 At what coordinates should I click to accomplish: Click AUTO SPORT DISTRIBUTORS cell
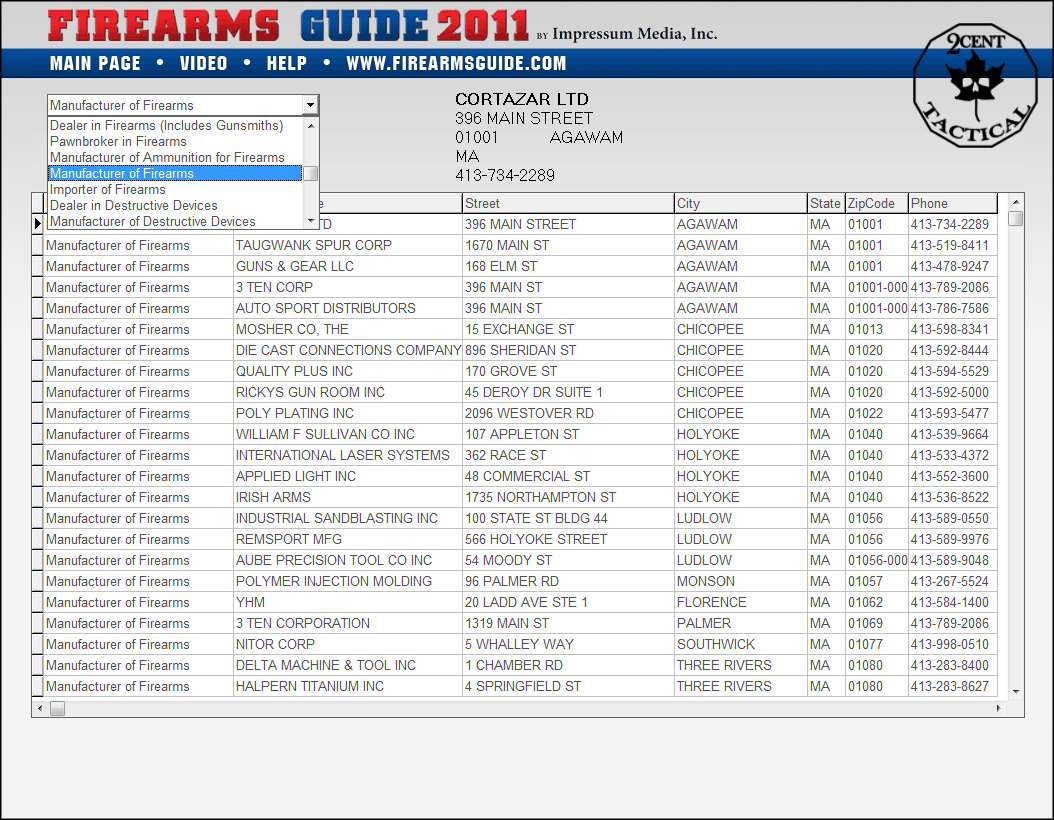coord(348,308)
